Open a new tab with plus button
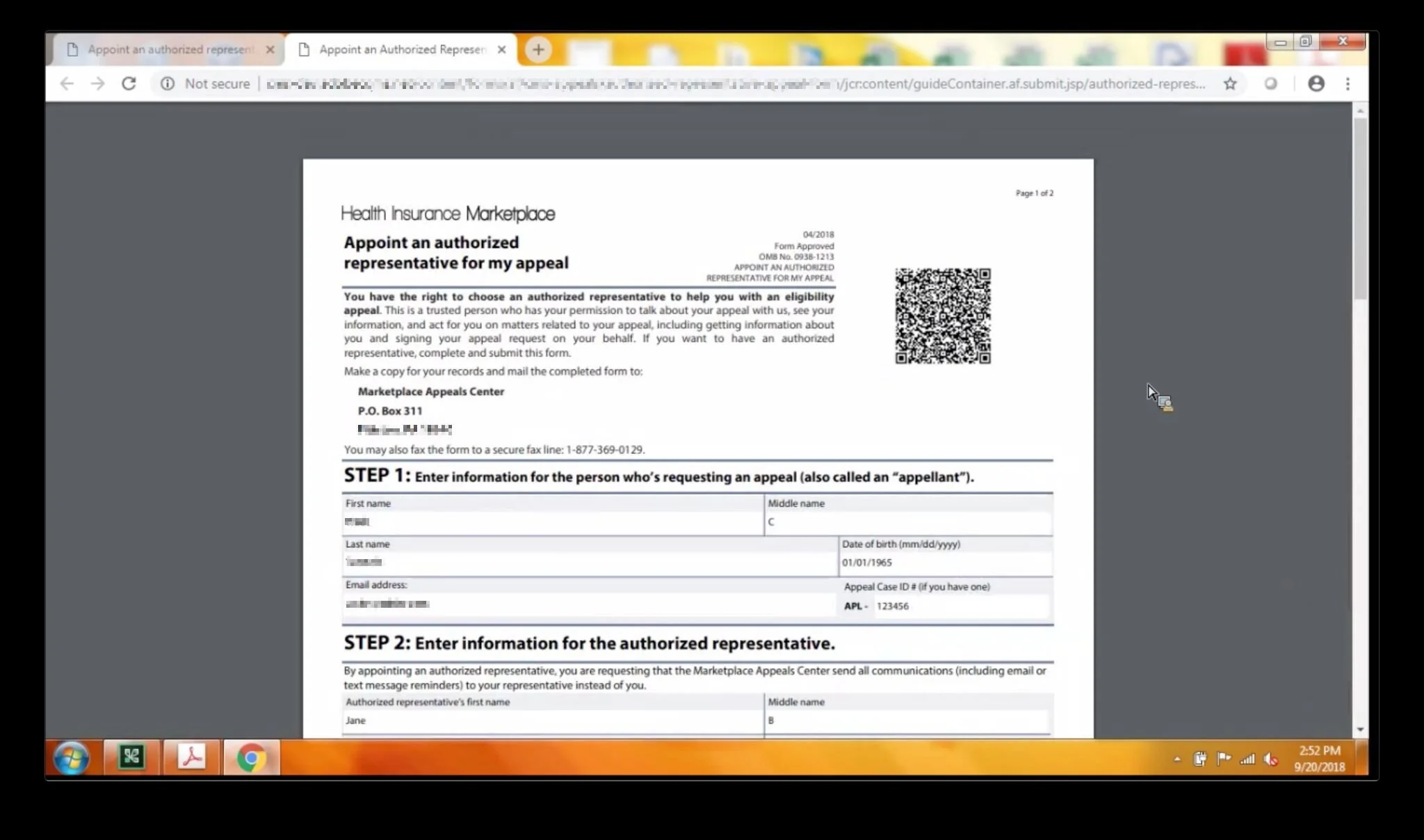The width and height of the screenshot is (1424, 840). [x=537, y=49]
